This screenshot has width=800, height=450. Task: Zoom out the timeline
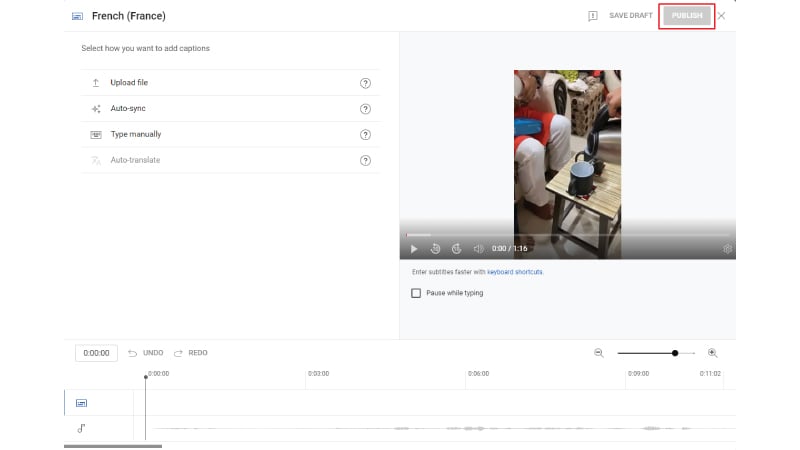click(x=598, y=353)
